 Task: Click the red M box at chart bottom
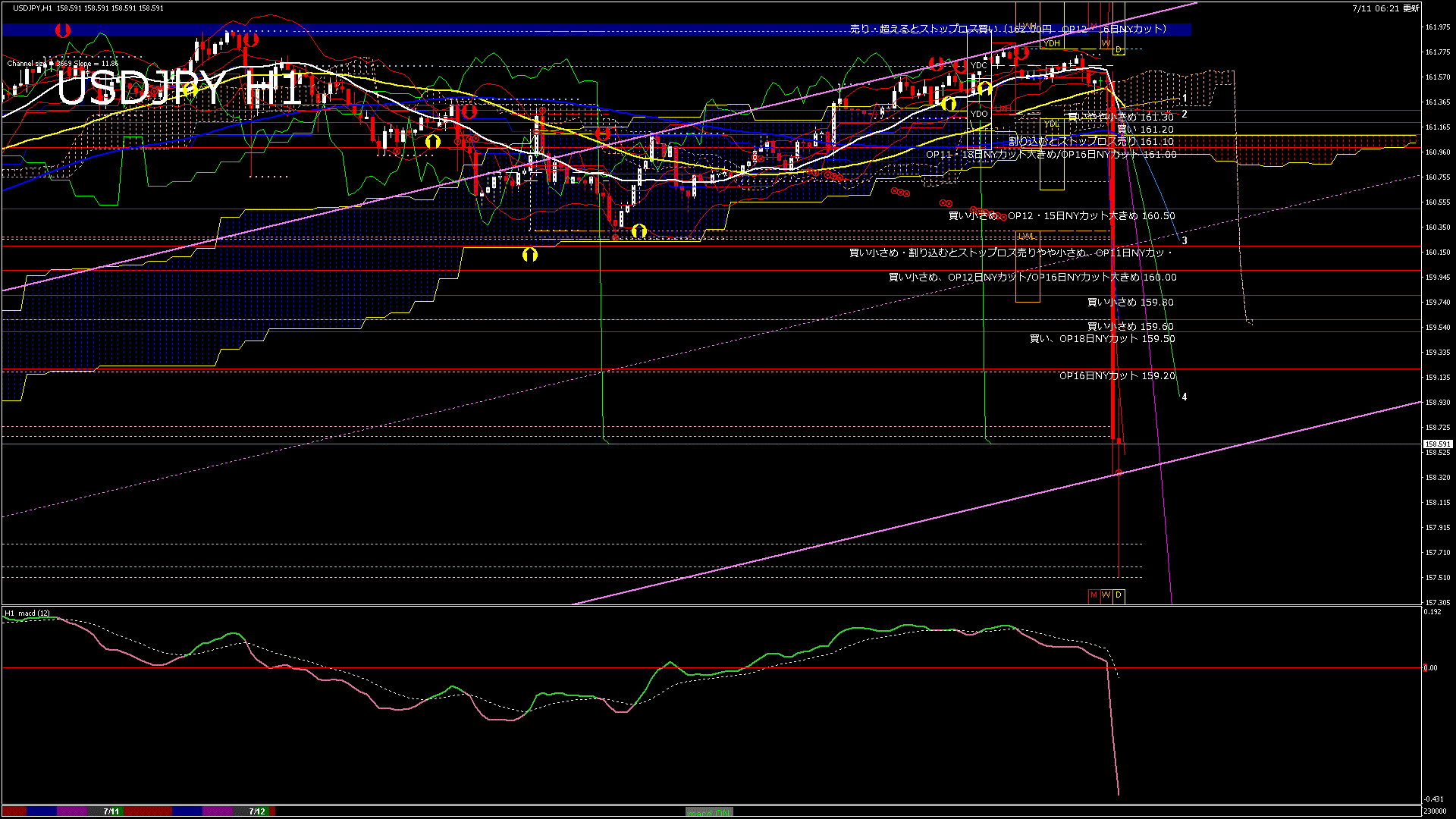[1094, 595]
